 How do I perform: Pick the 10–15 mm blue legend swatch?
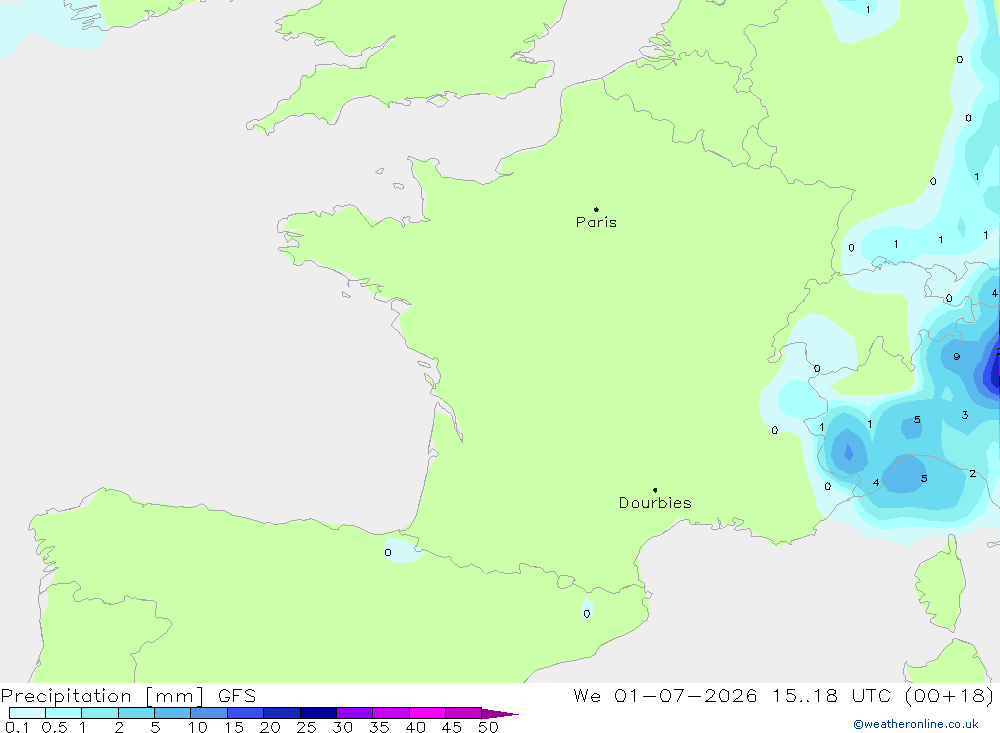point(209,713)
